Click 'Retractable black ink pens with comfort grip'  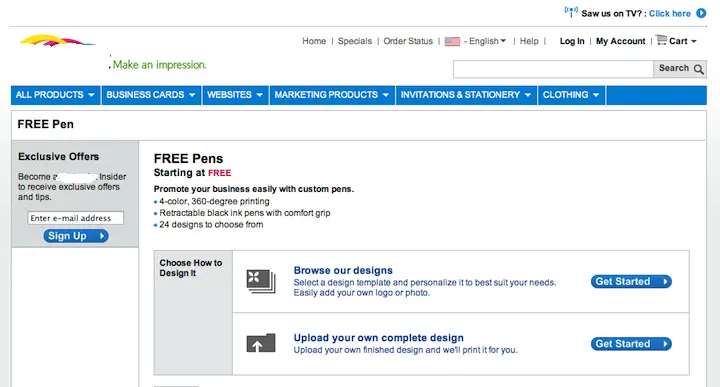click(x=245, y=213)
